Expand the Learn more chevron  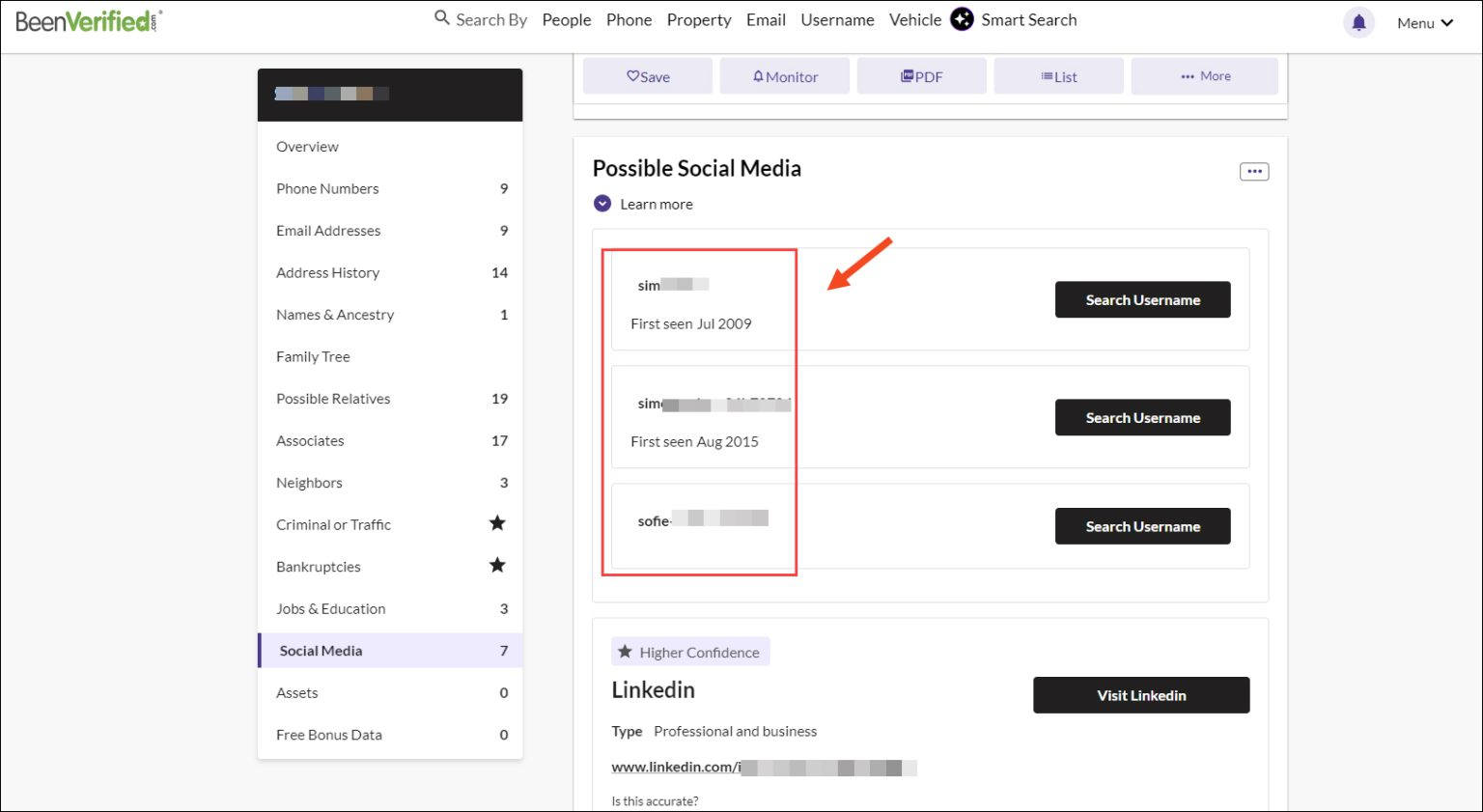[602, 204]
